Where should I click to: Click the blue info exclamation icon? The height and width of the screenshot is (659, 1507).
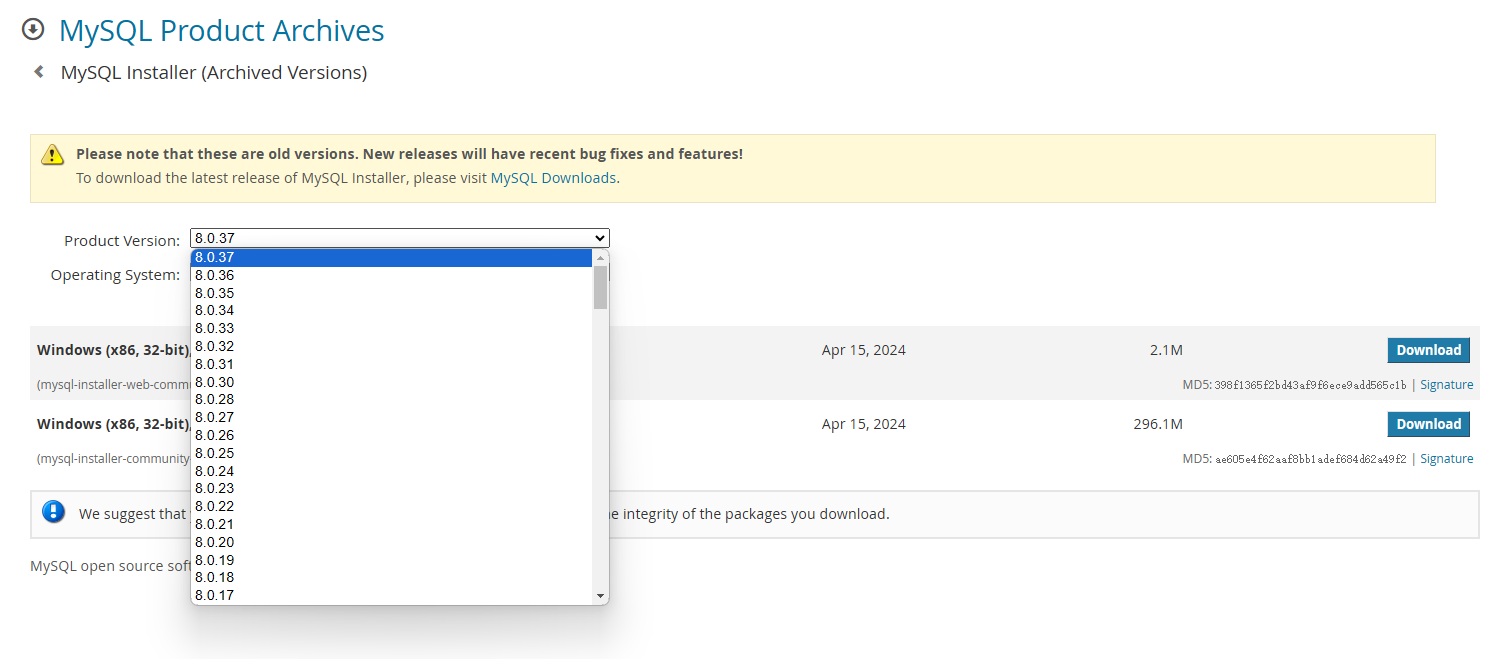coord(53,512)
